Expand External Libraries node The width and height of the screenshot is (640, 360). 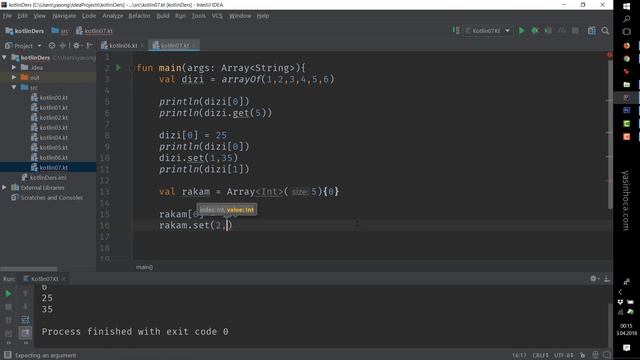[4, 187]
